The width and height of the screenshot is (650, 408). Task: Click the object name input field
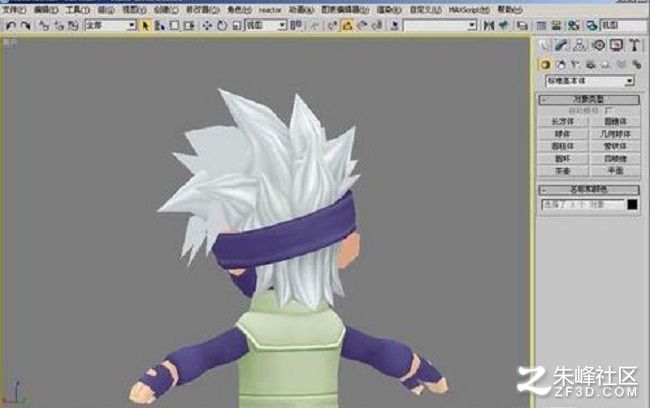[583, 204]
